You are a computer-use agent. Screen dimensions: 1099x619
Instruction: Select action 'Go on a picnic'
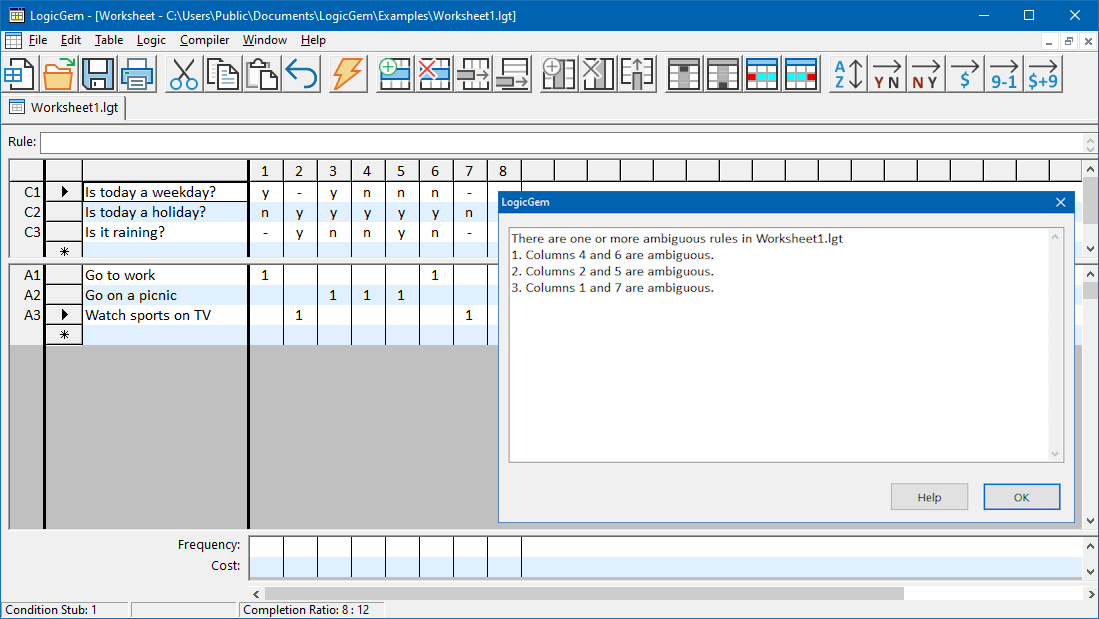point(165,295)
